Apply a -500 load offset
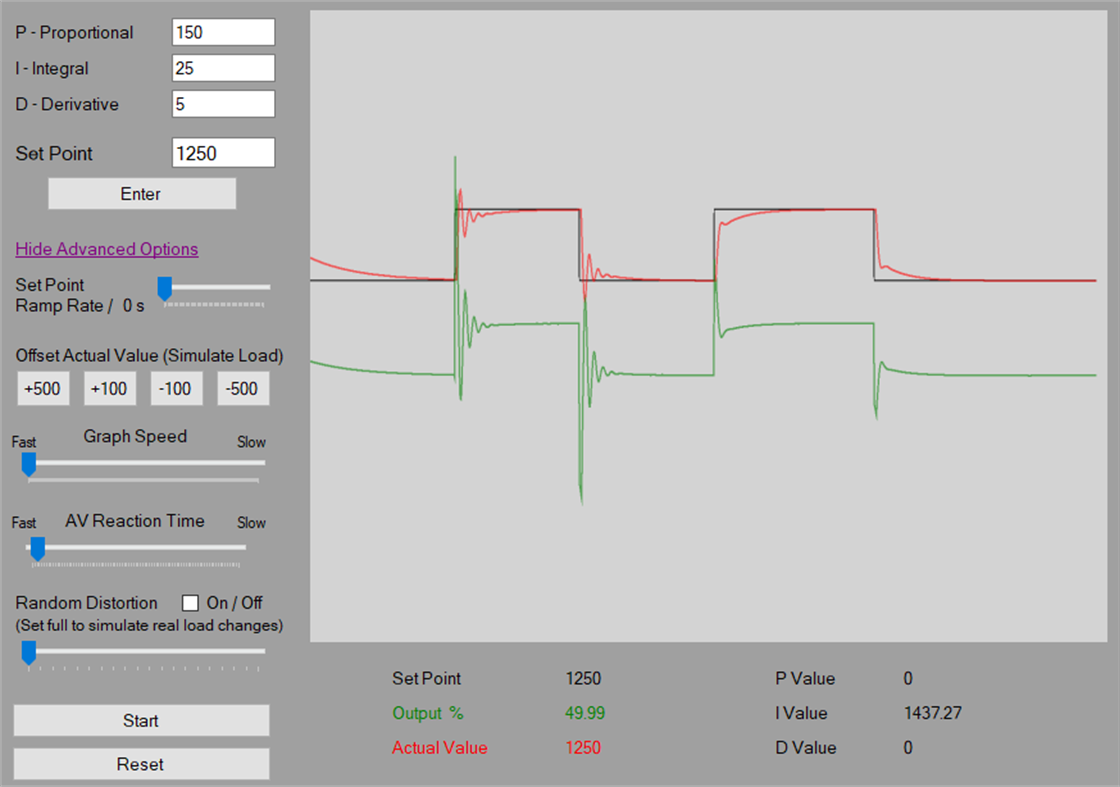Viewport: 1120px width, 787px height. tap(243, 388)
